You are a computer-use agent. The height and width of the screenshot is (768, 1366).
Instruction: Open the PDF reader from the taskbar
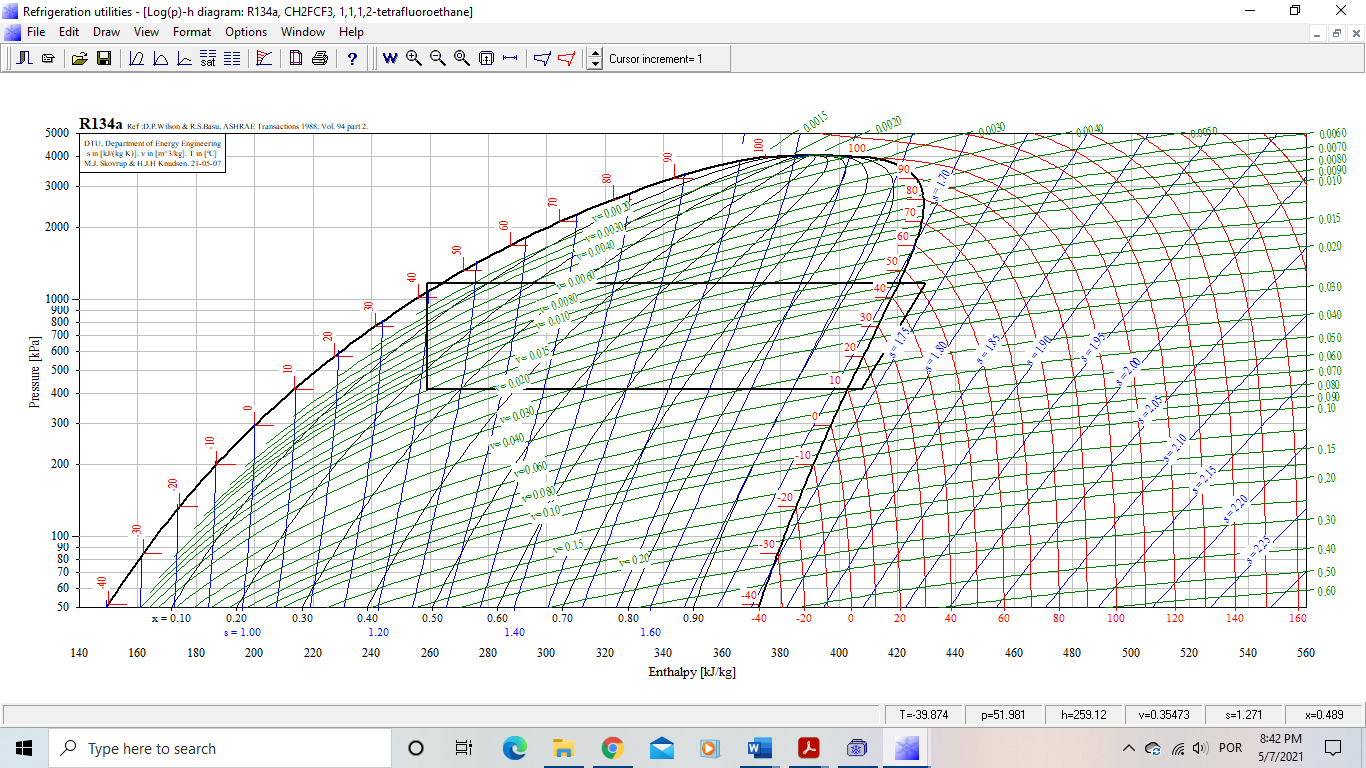(808, 748)
